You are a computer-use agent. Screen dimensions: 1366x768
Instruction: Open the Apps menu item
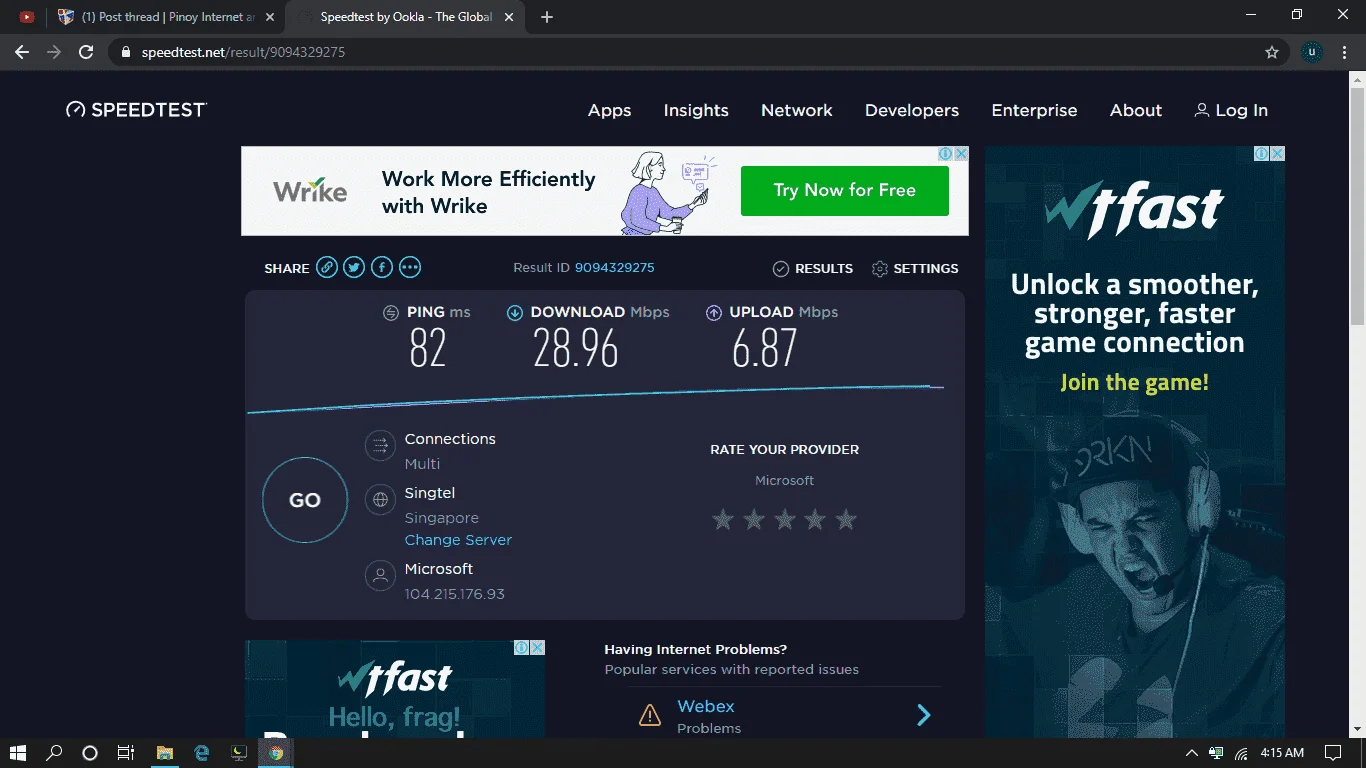(x=610, y=110)
